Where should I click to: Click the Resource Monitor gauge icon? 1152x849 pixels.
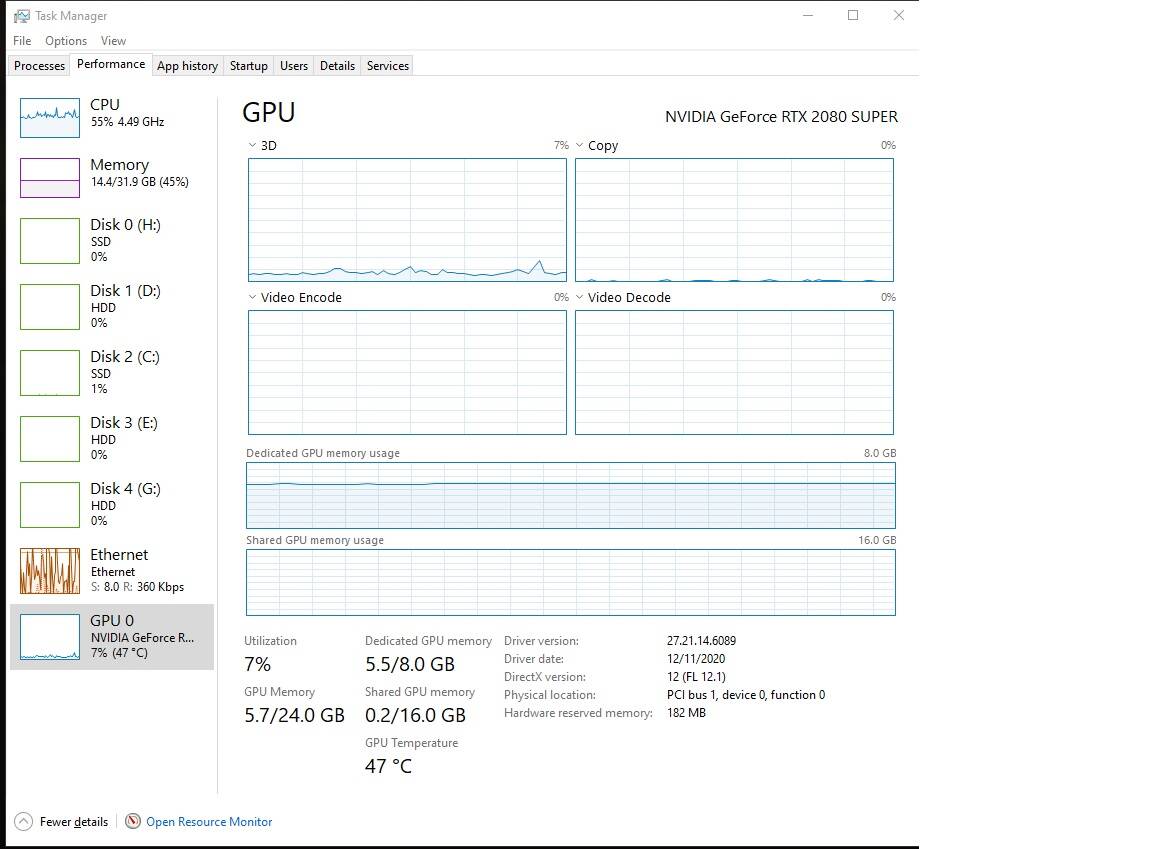click(x=133, y=822)
